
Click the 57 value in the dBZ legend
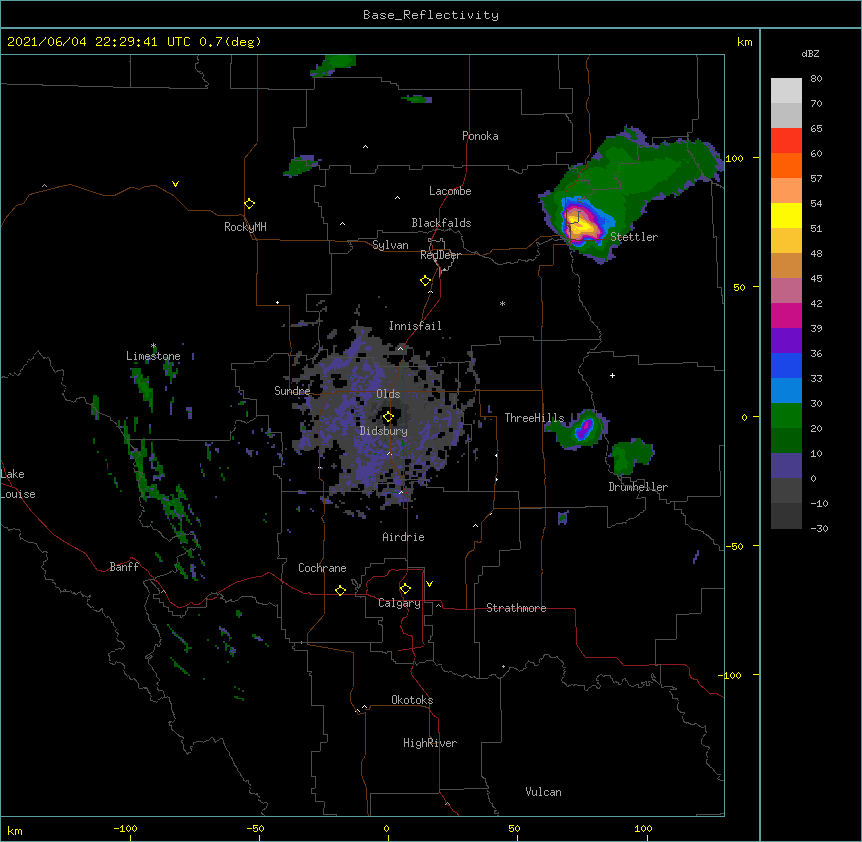tap(816, 179)
